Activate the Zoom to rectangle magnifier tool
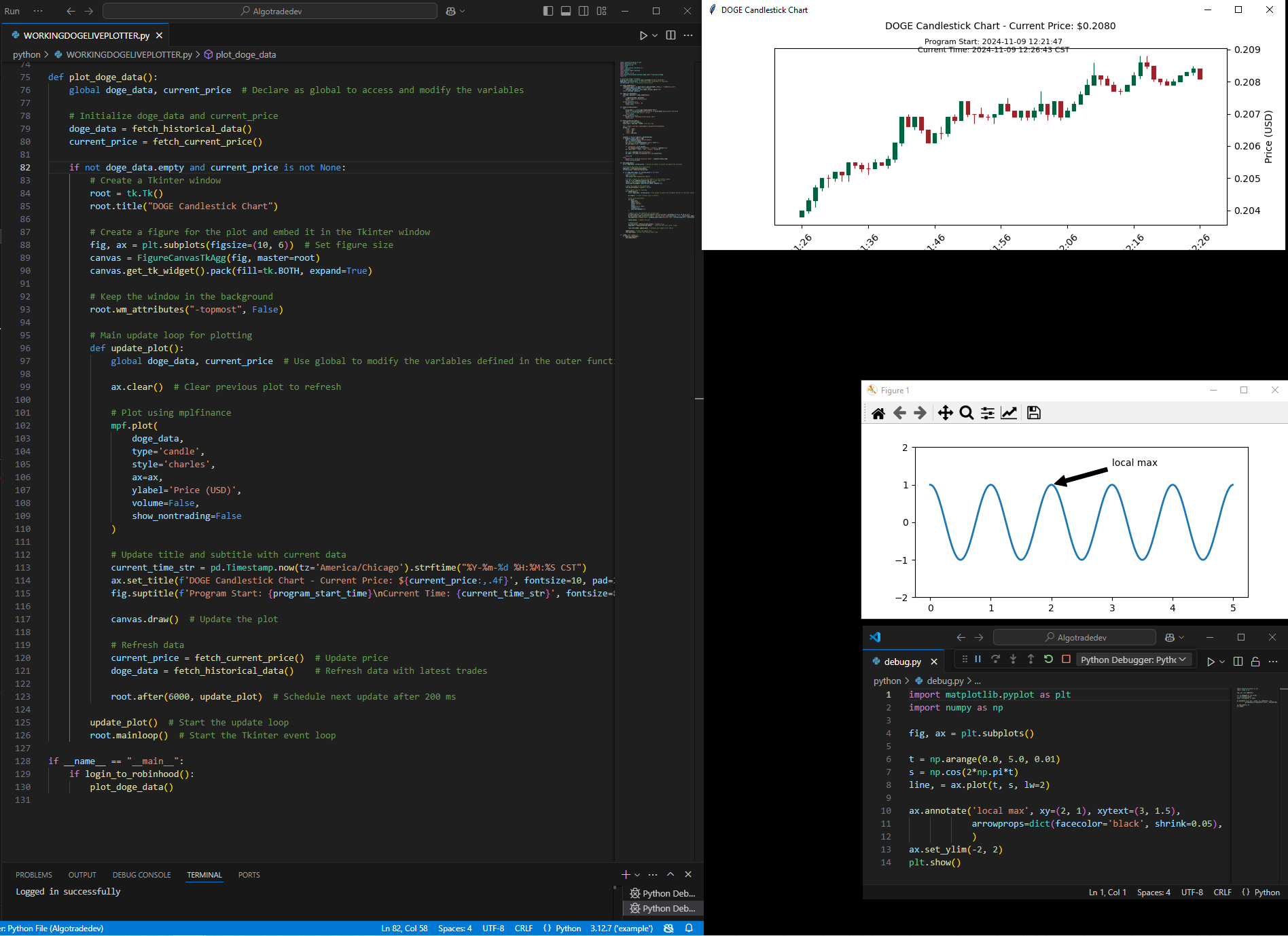 click(967, 413)
